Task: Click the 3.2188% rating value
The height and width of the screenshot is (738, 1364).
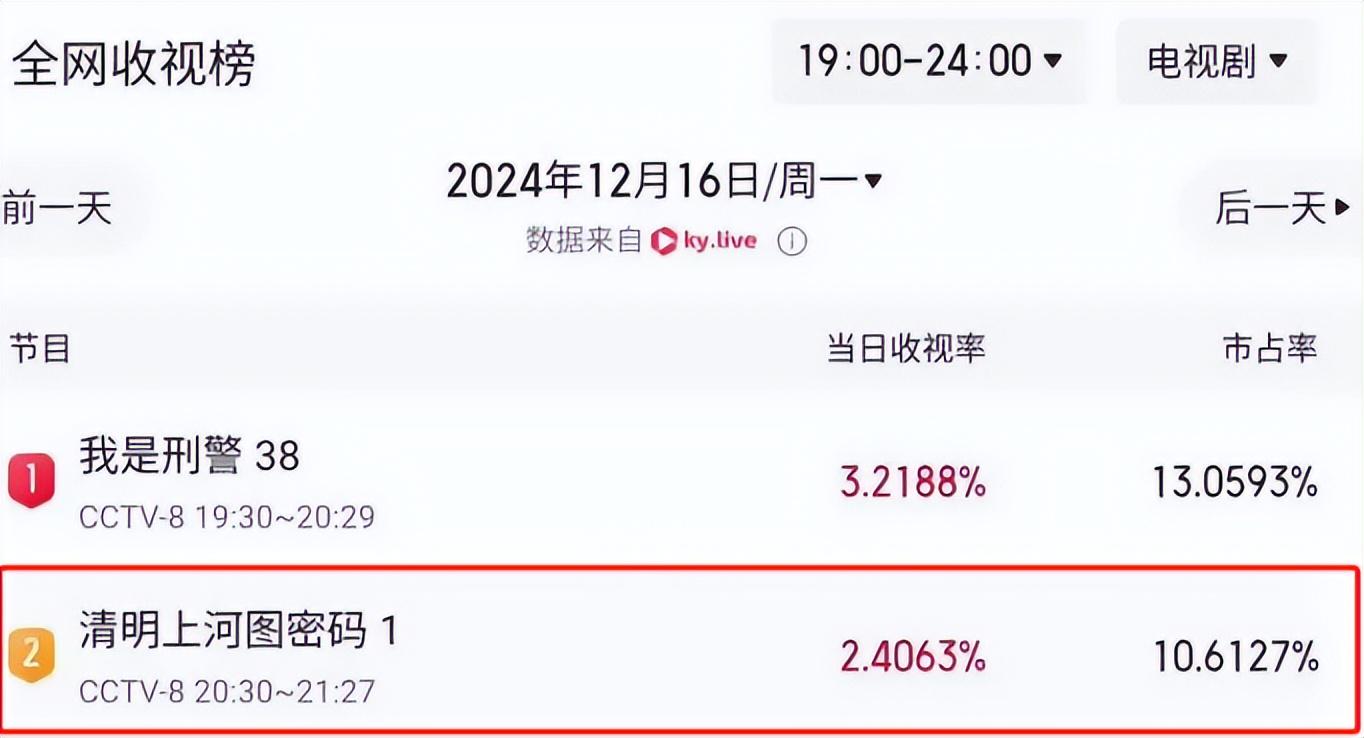Action: coord(913,483)
